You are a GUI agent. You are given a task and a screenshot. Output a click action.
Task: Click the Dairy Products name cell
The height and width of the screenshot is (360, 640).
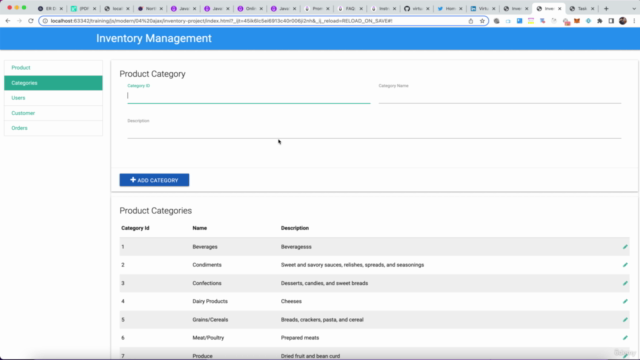(x=210, y=301)
